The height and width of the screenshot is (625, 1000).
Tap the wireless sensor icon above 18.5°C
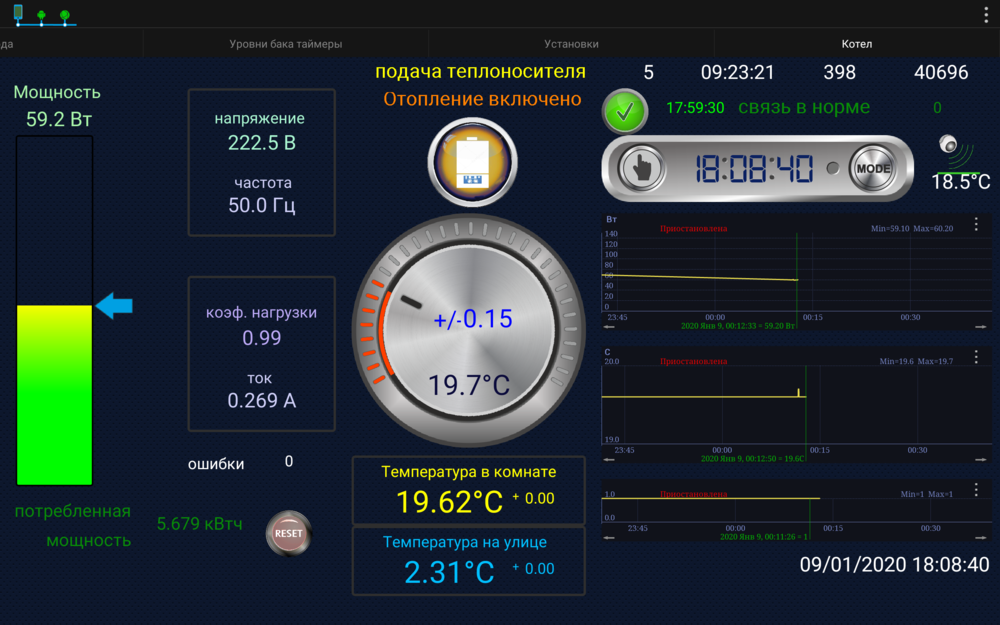click(955, 152)
